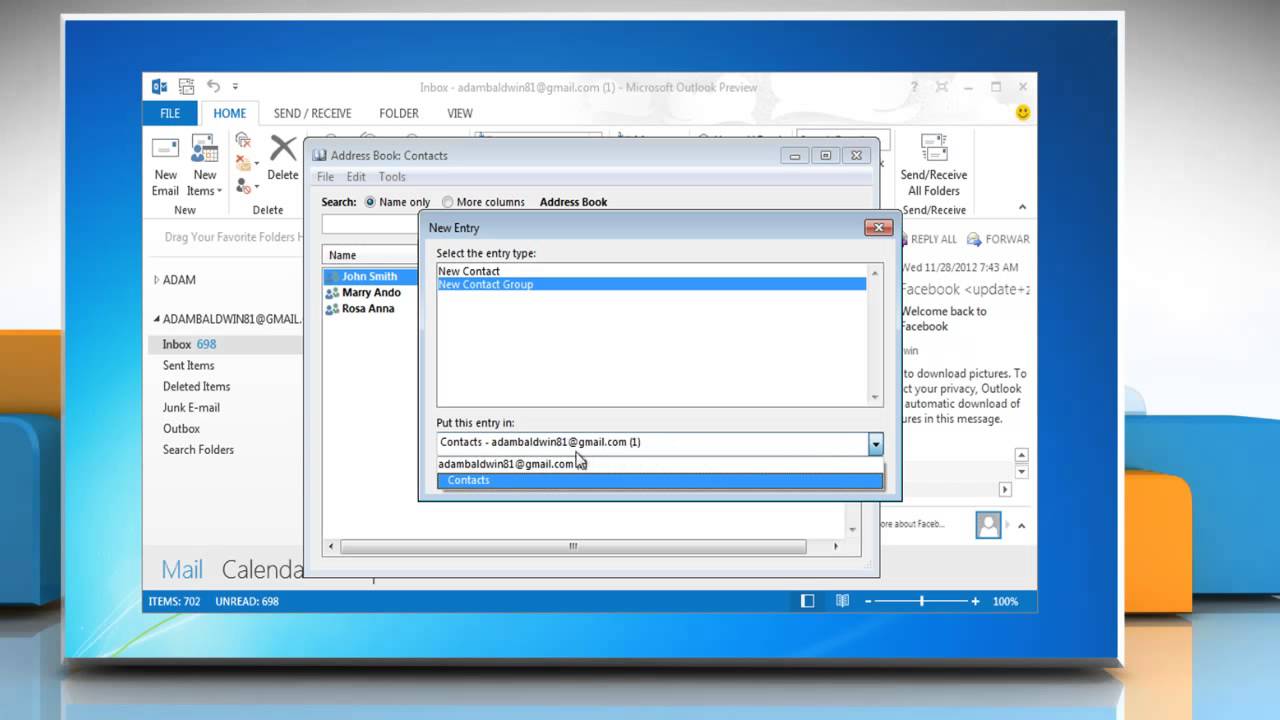Expand the ADAM folder tree
Screen dimensions: 1280x720
156,280
